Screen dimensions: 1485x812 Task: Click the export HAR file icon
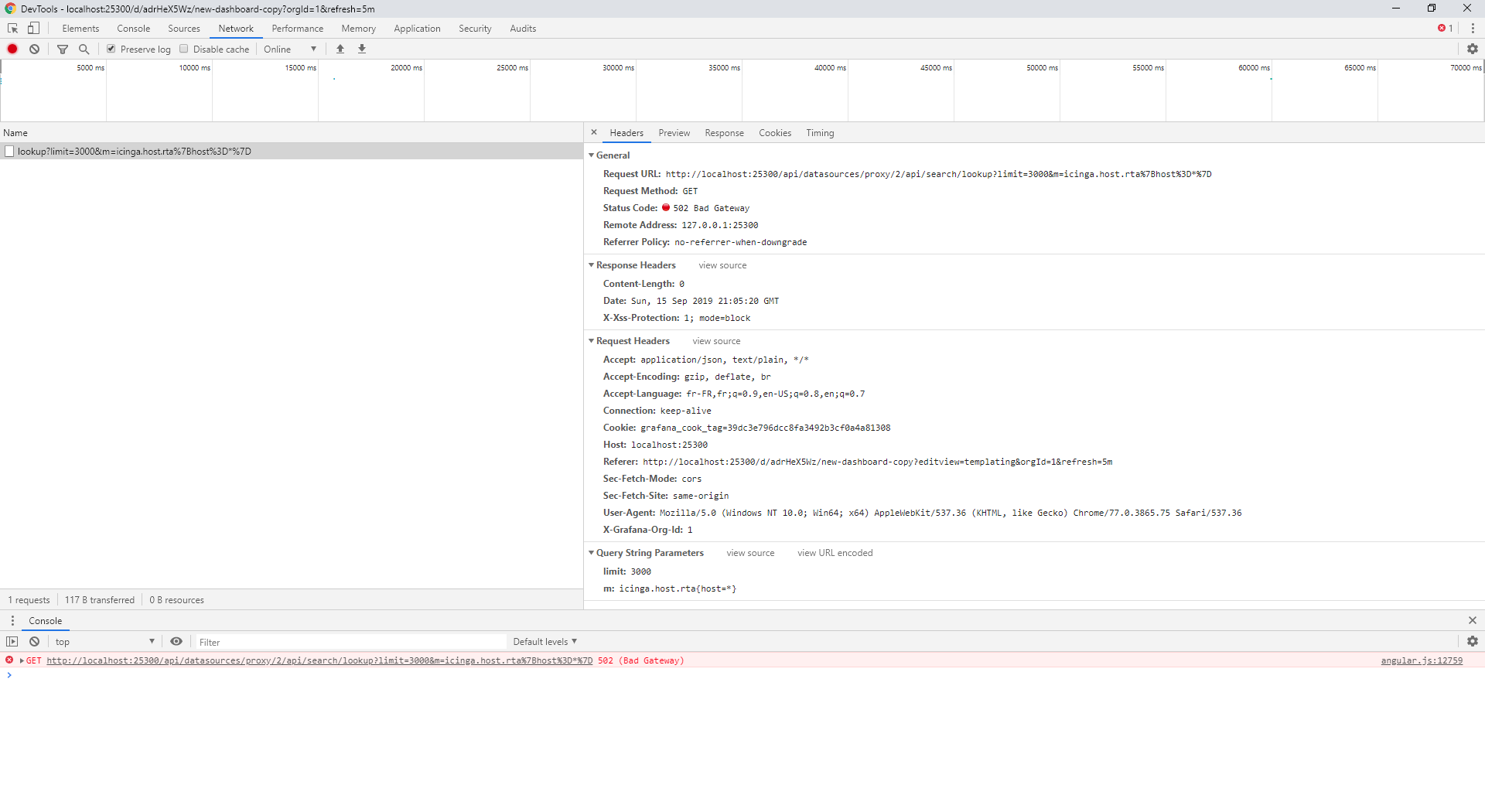click(361, 49)
